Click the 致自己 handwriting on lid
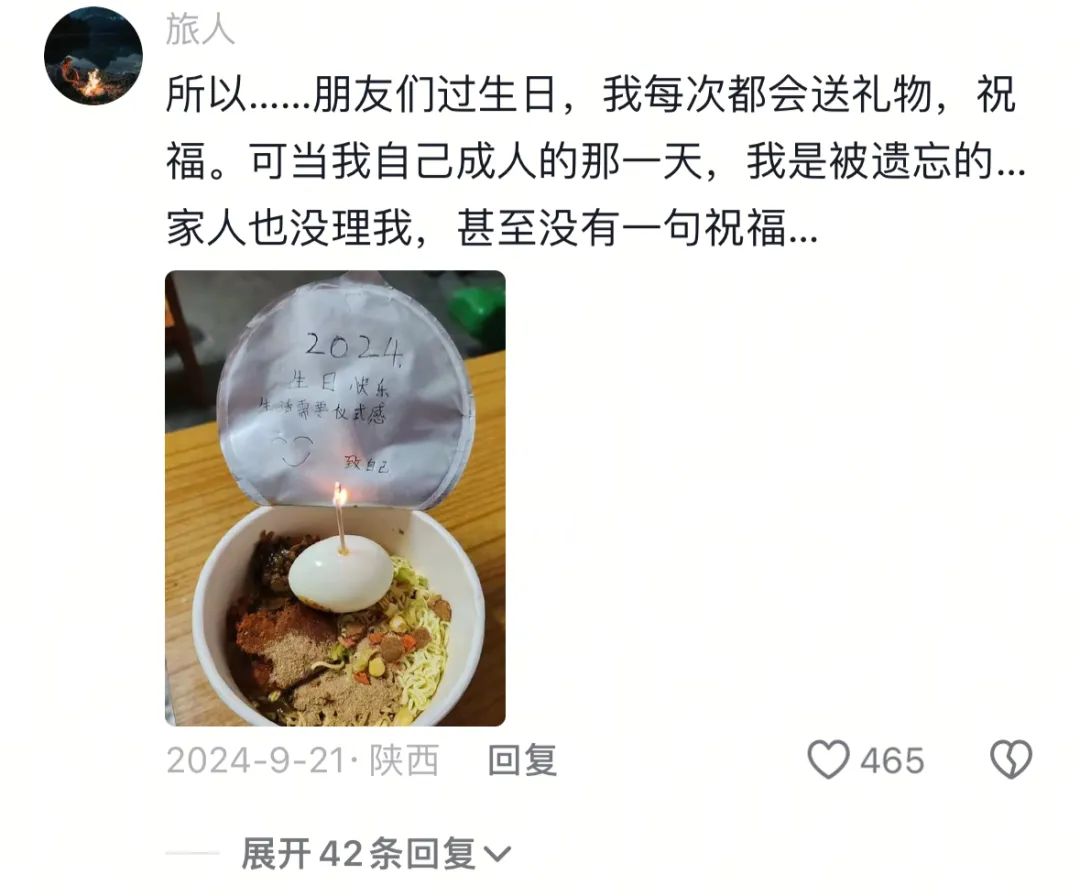1080x896 pixels. point(366,464)
